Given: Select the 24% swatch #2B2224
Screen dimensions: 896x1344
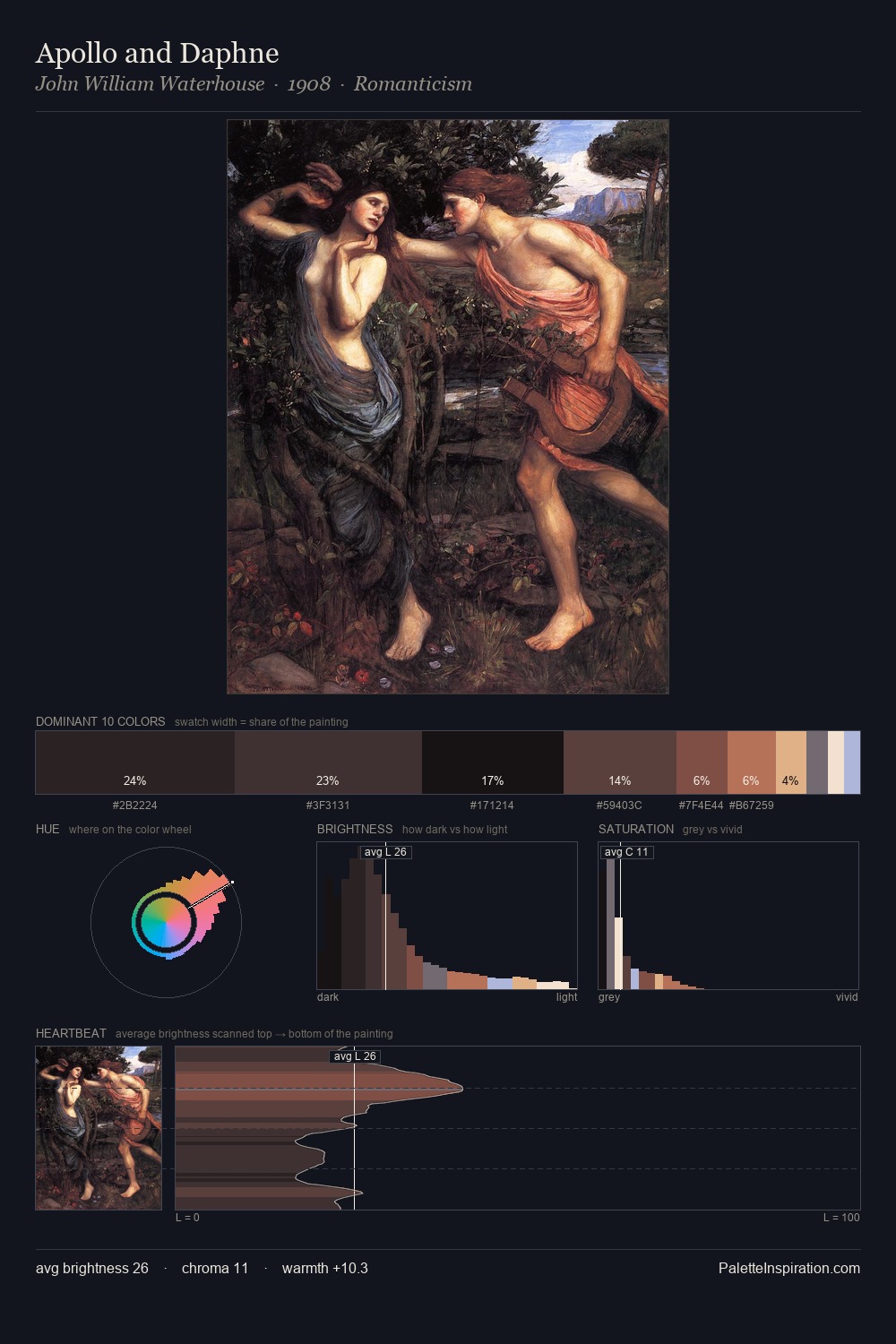Looking at the screenshot, I should pos(135,762).
